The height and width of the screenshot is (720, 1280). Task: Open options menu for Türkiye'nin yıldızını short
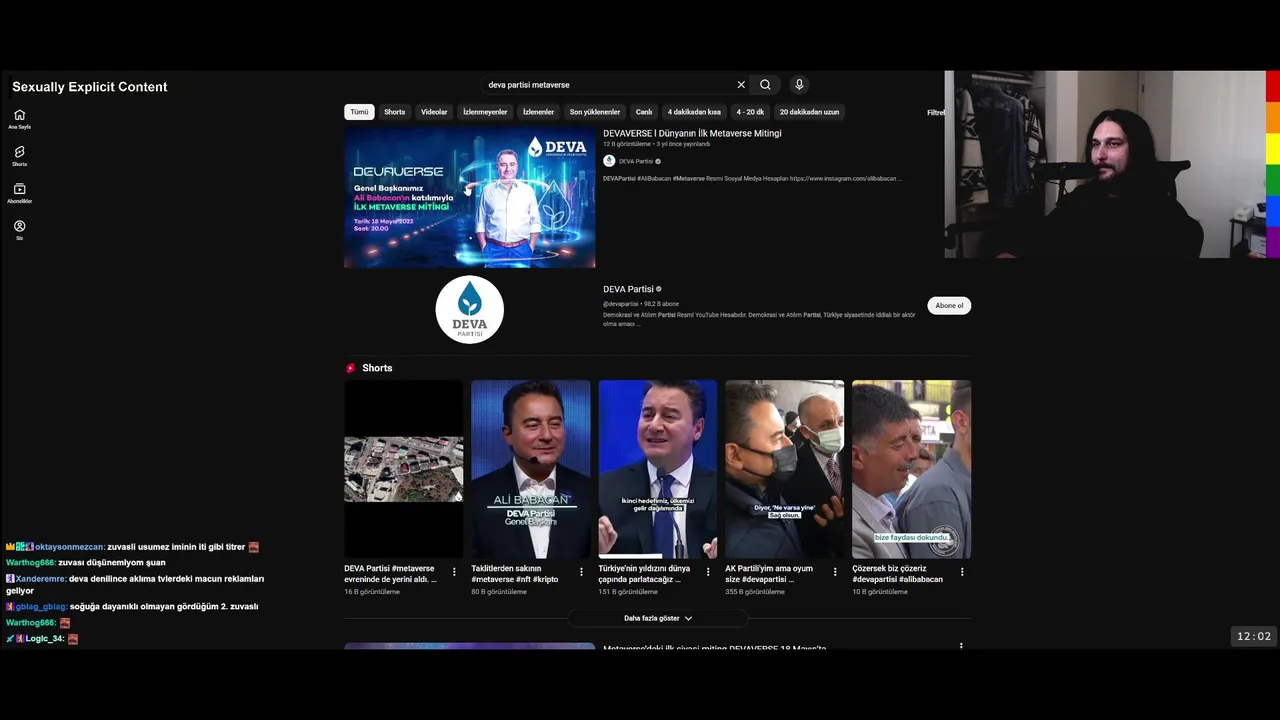click(708, 572)
